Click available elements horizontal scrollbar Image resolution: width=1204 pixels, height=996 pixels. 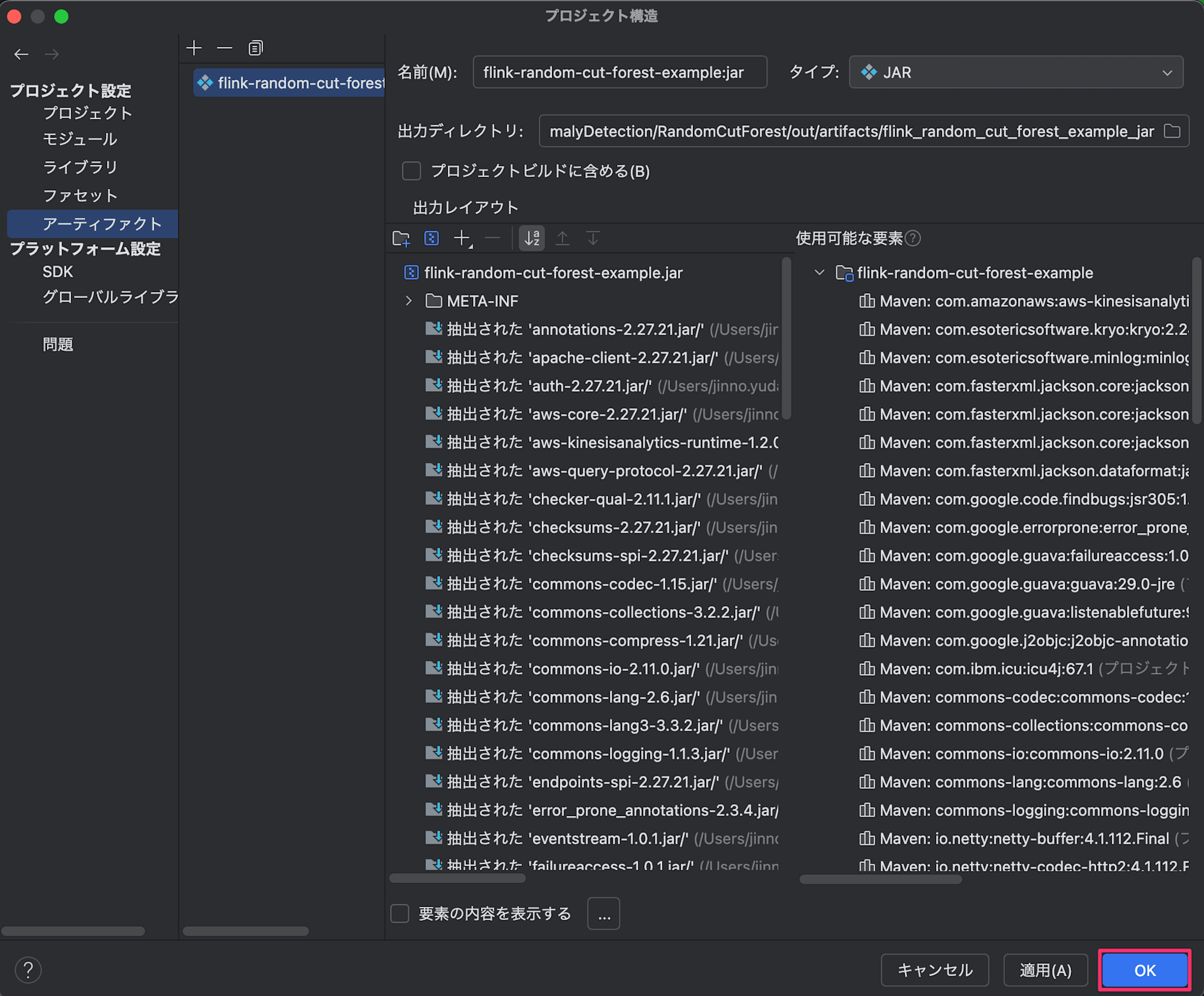pyautogui.click(x=880, y=879)
